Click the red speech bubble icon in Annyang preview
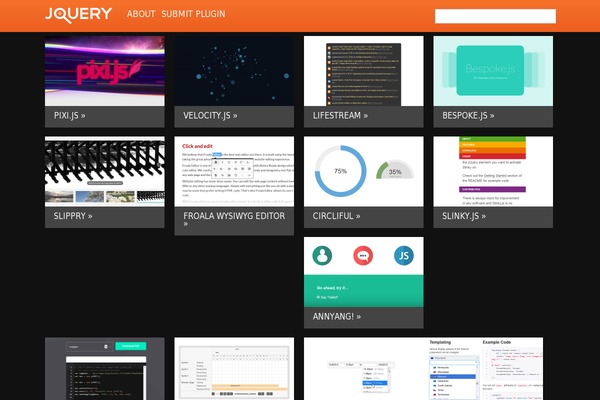This screenshot has width=600, height=400. pyautogui.click(x=363, y=255)
